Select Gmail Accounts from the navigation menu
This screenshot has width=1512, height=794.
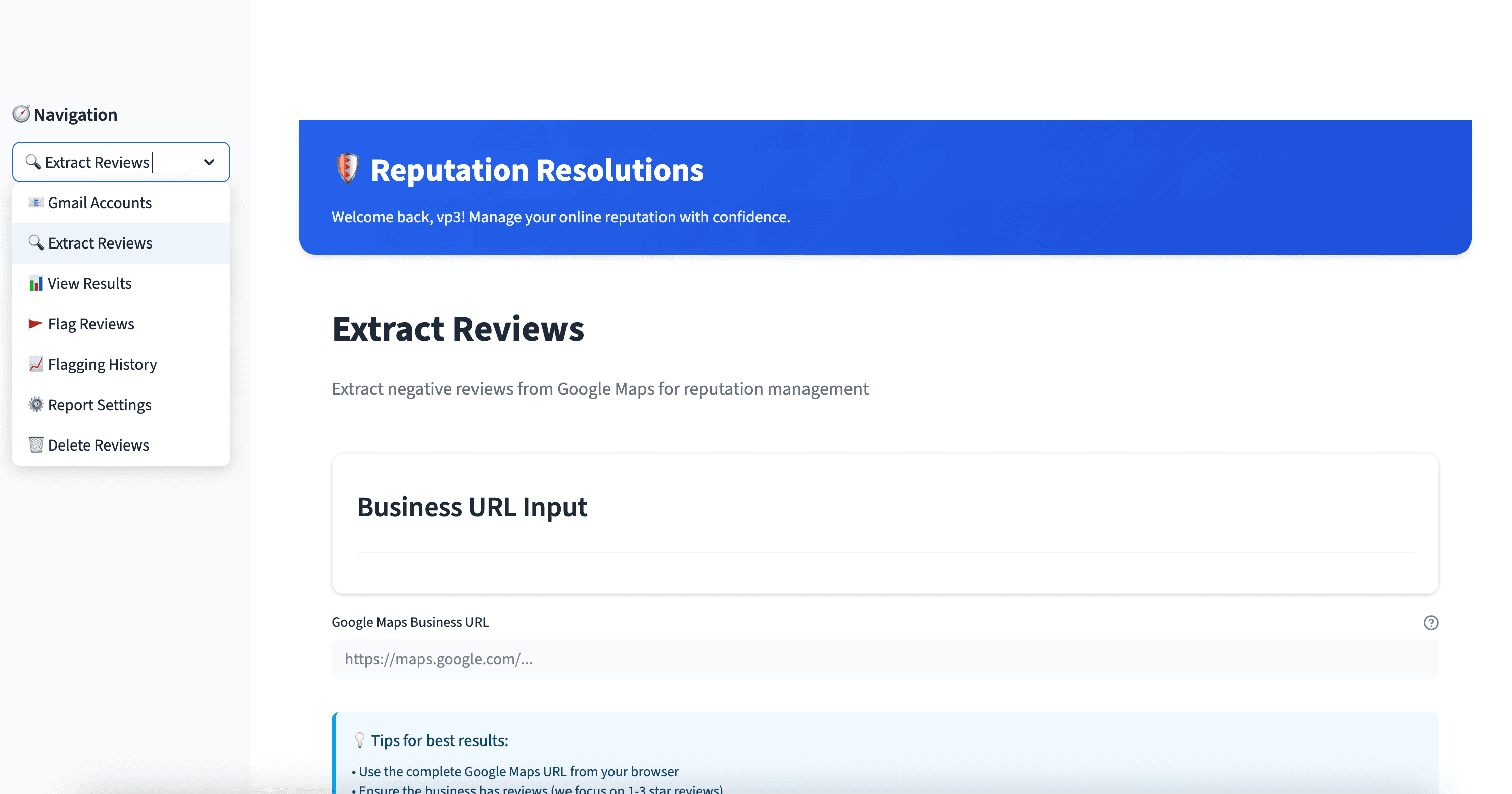click(x=100, y=203)
